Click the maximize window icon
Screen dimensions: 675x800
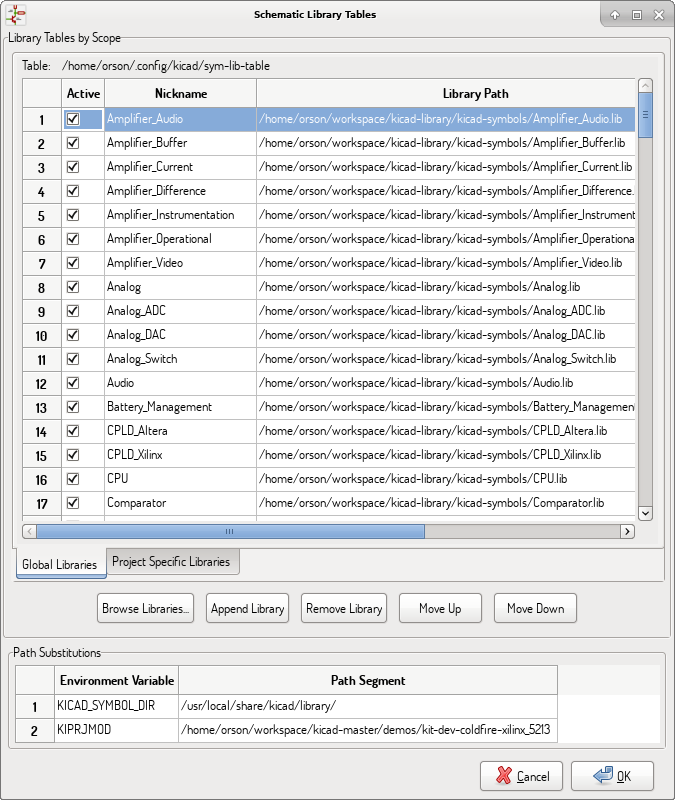pyautogui.click(x=636, y=15)
